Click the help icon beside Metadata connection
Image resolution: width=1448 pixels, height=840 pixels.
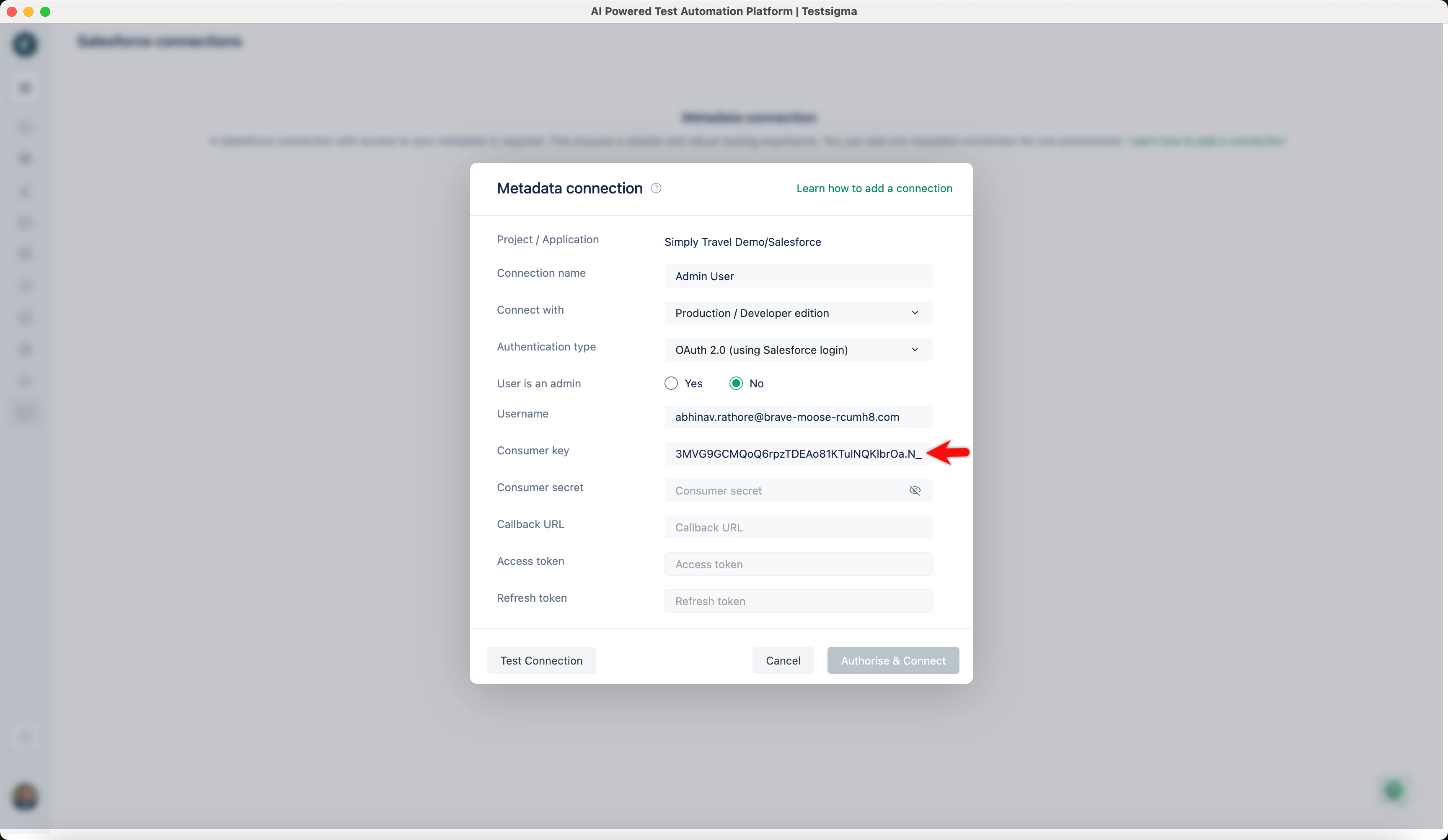coord(656,188)
